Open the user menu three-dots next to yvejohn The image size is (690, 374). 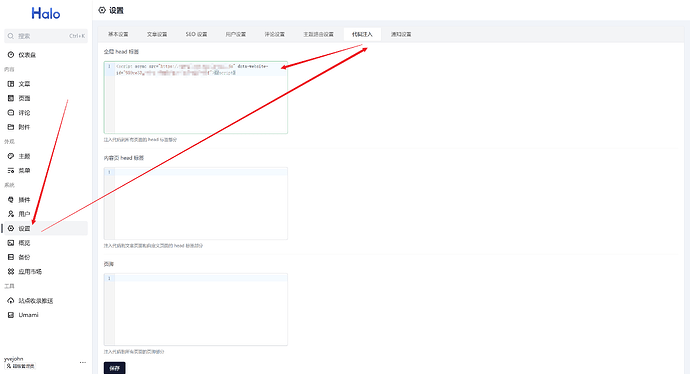click(83, 363)
